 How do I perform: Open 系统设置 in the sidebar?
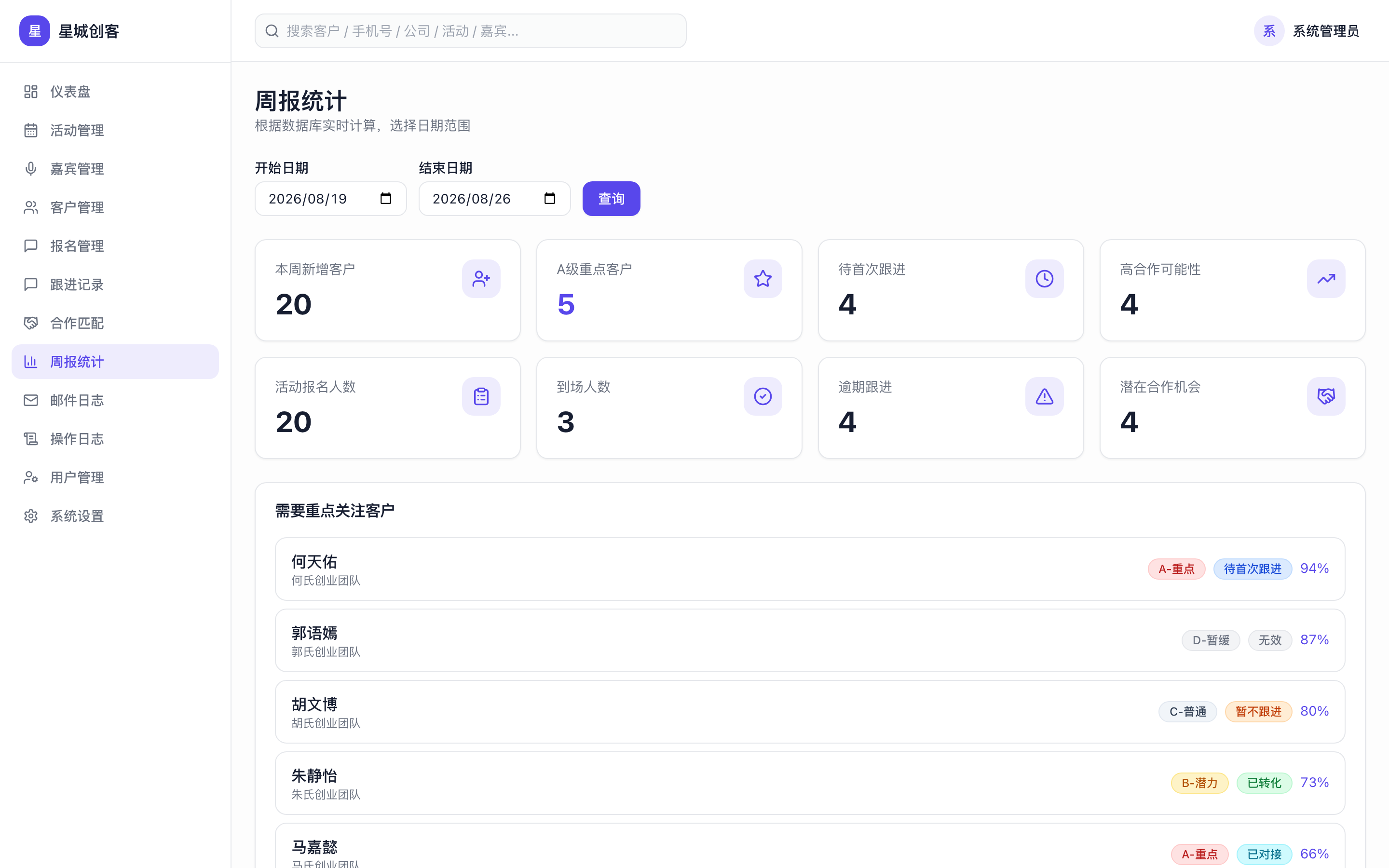(115, 516)
